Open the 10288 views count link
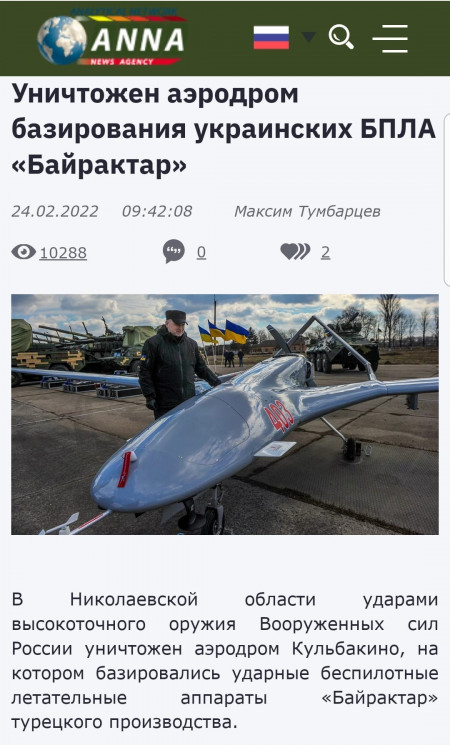This screenshot has height=745, width=450. 63,253
